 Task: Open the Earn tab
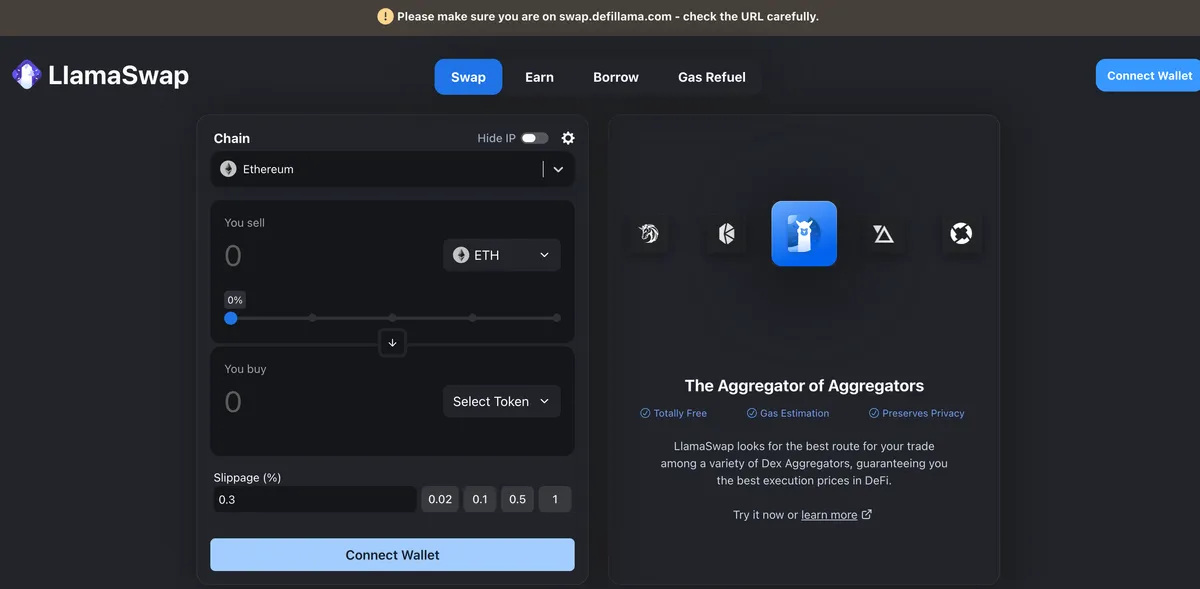tap(539, 77)
